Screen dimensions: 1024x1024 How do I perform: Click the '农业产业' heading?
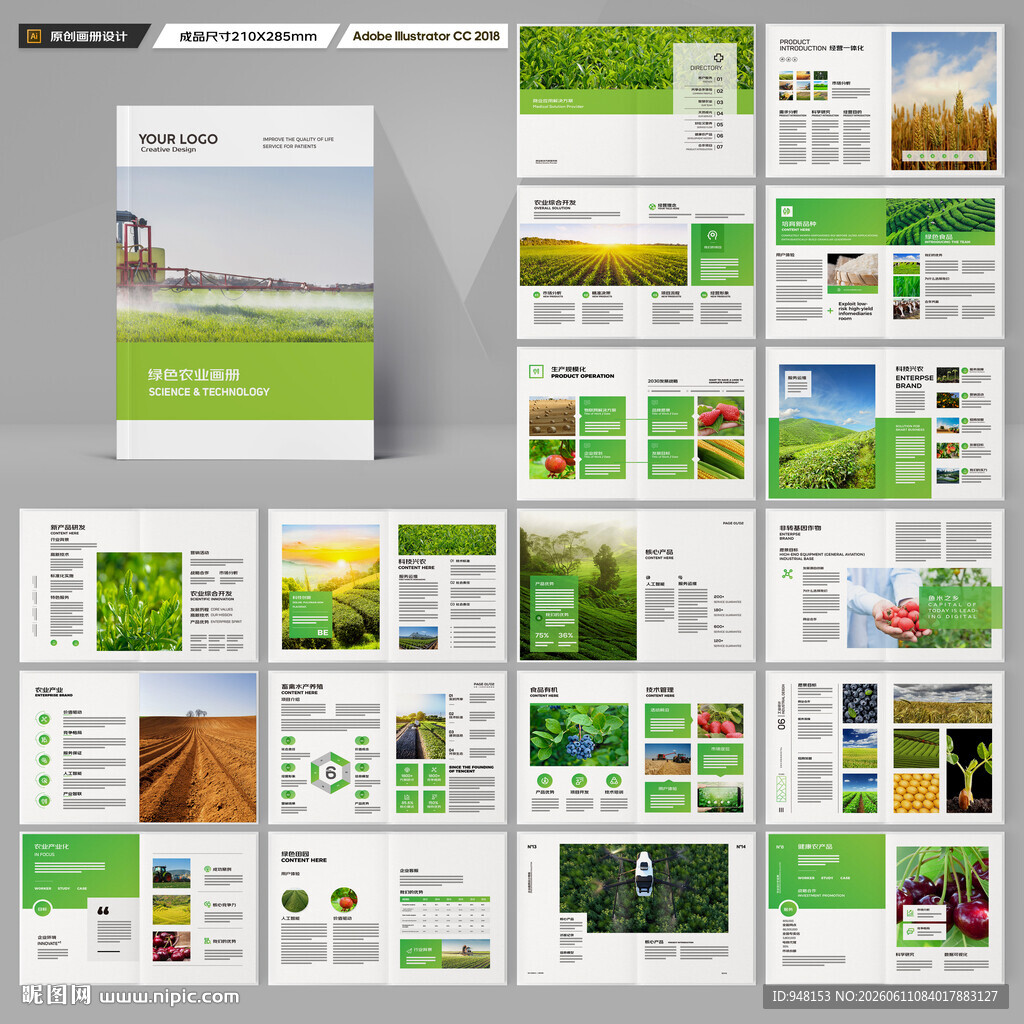pyautogui.click(x=49, y=690)
